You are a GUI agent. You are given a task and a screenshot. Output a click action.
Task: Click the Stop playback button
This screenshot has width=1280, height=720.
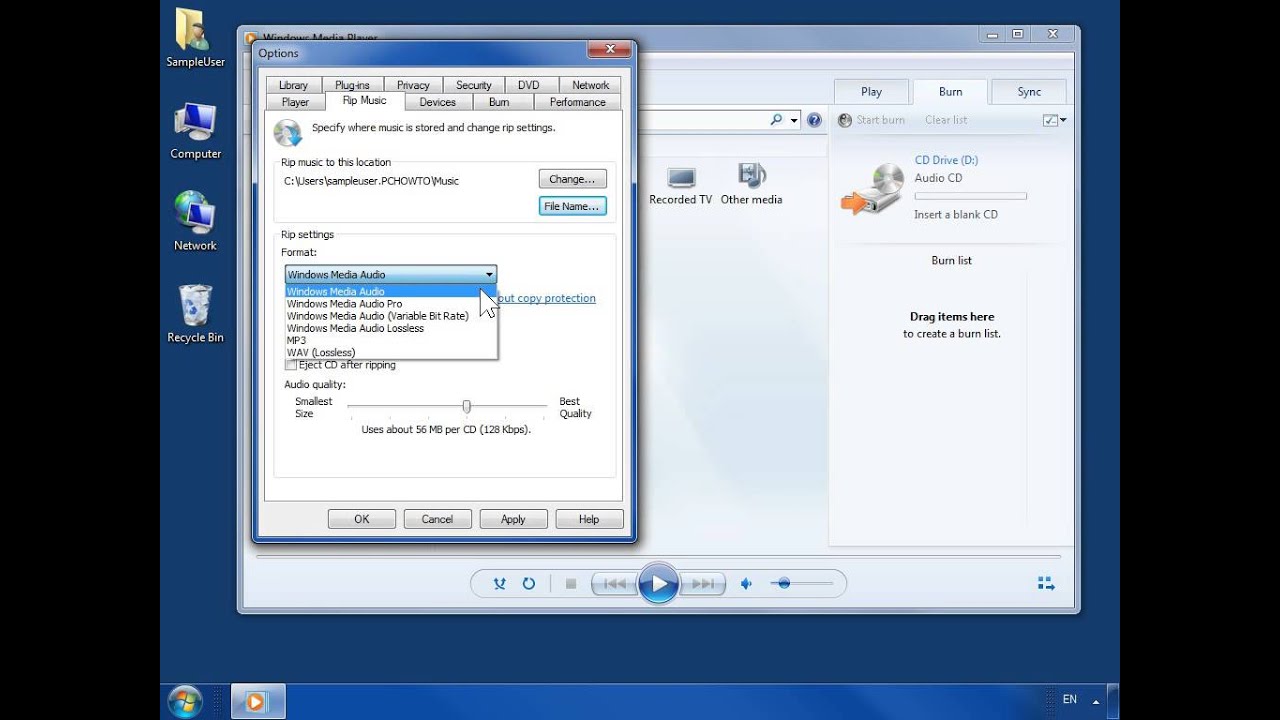tap(571, 584)
